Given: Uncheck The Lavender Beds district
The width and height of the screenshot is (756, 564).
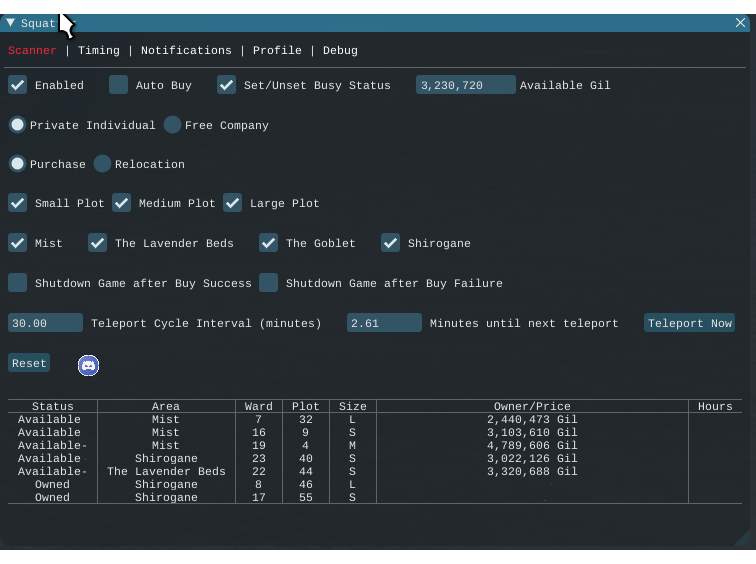Looking at the screenshot, I should [x=98, y=243].
